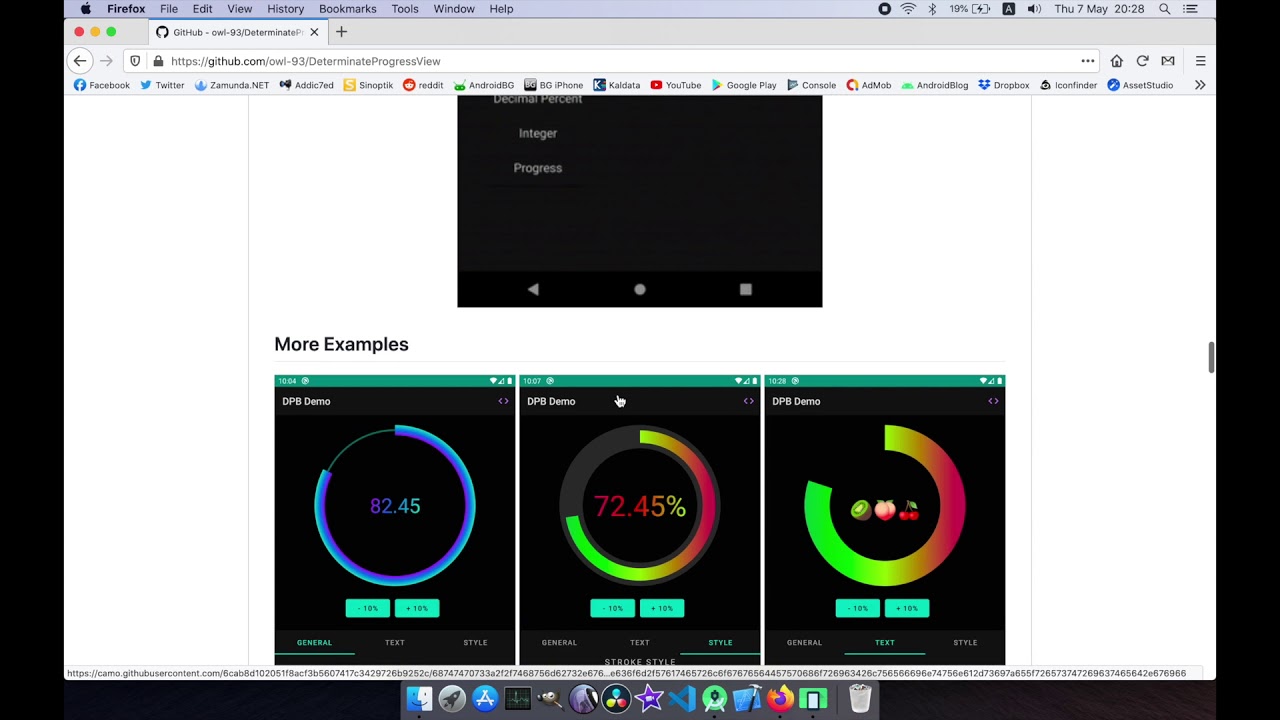Open the Tools menu
This screenshot has height=720, width=1280.
tap(405, 9)
